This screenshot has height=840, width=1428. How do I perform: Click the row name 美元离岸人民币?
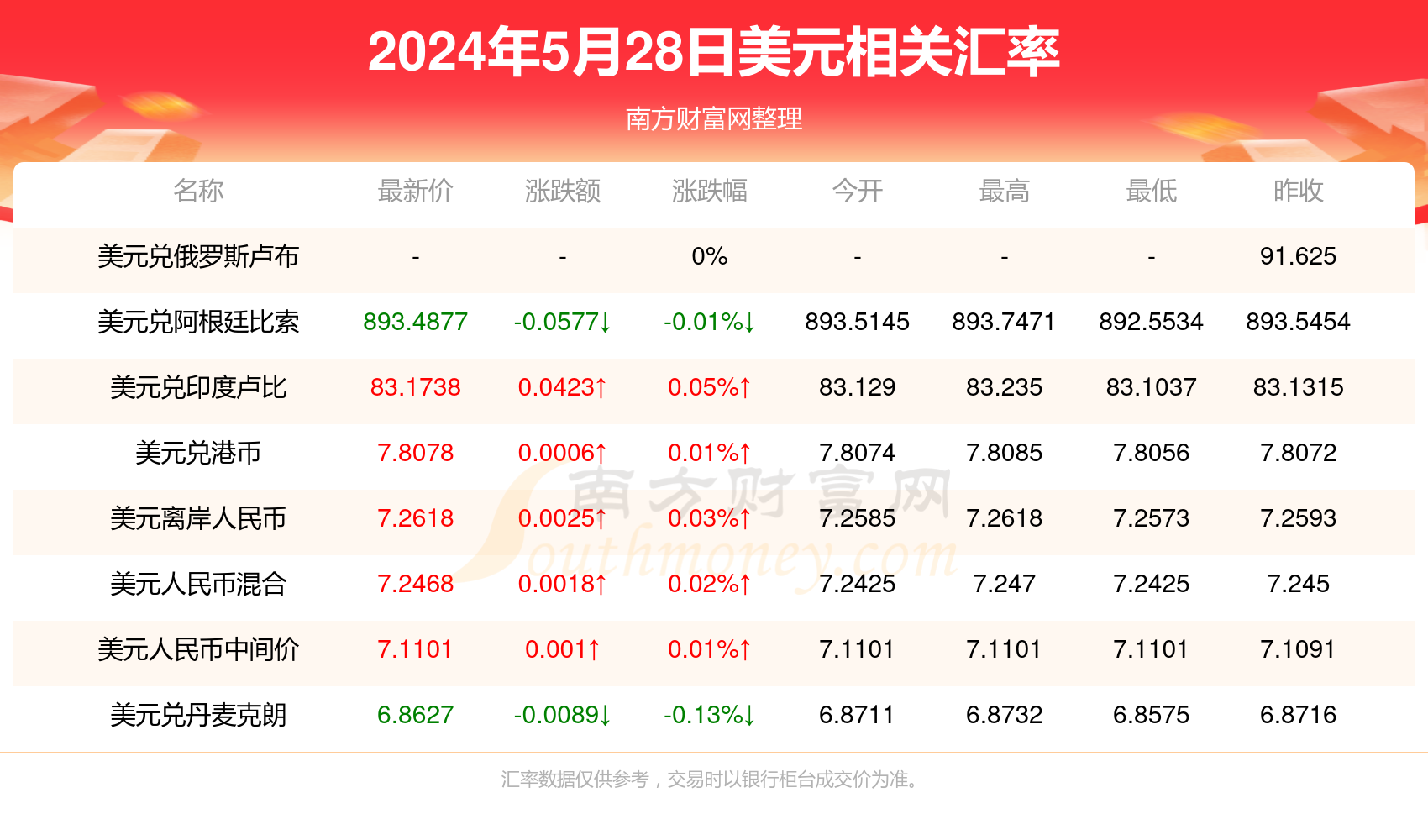(x=198, y=518)
